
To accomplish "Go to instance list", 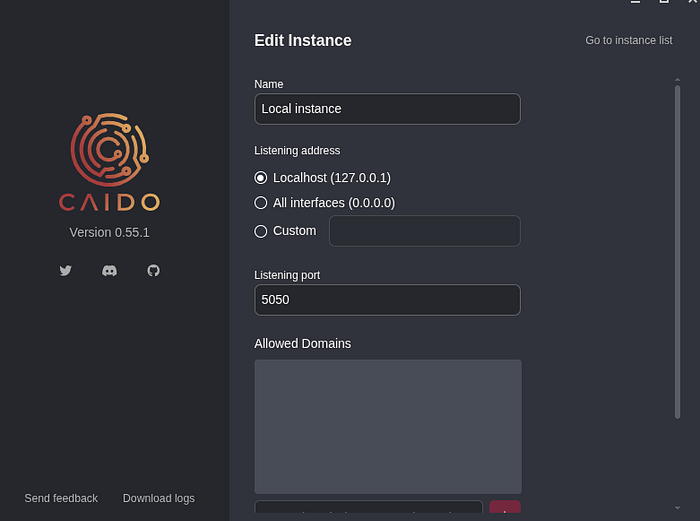I will 629,40.
